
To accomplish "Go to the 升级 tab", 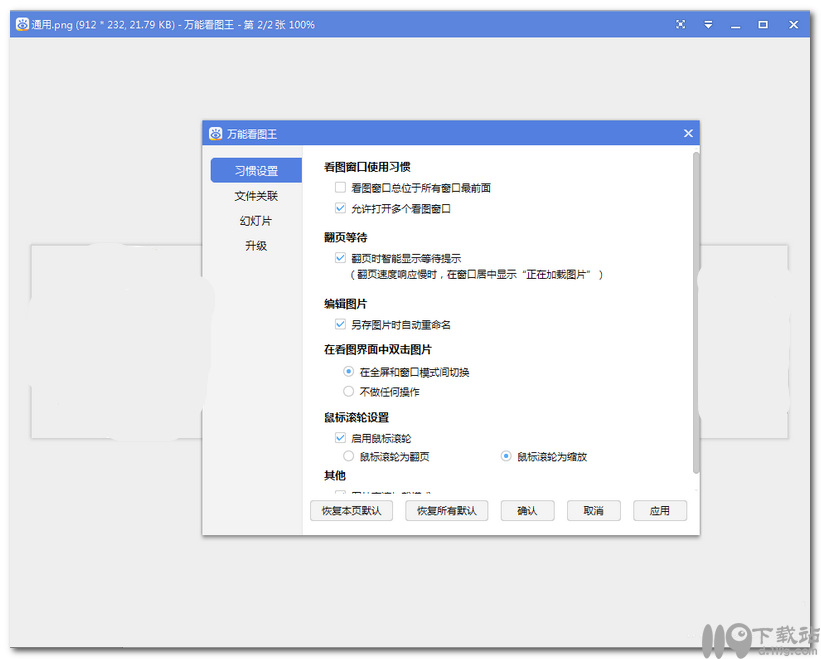I will (x=256, y=245).
